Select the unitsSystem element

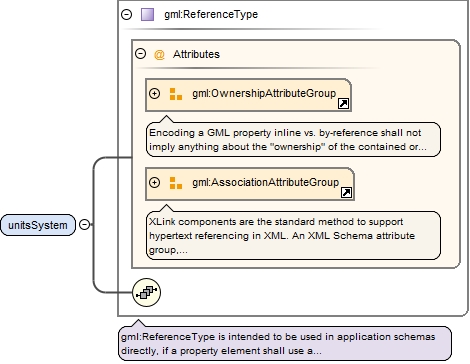[38, 225]
